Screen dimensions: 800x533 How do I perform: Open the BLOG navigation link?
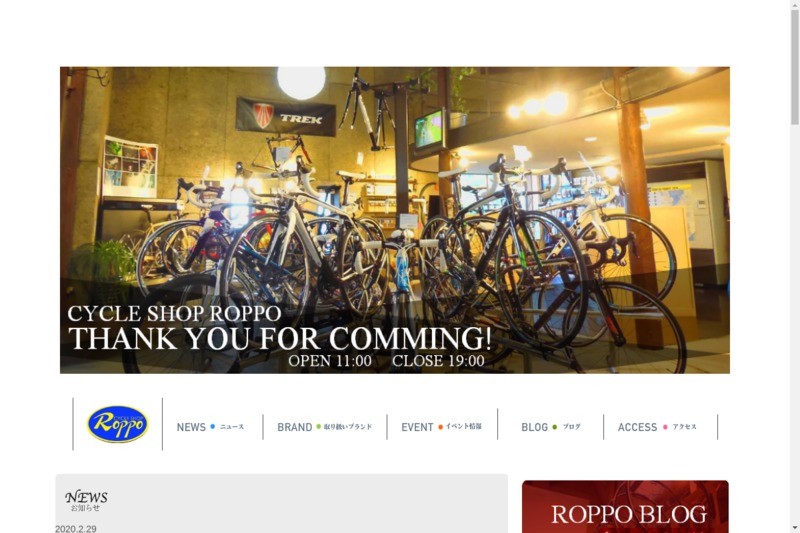point(551,427)
